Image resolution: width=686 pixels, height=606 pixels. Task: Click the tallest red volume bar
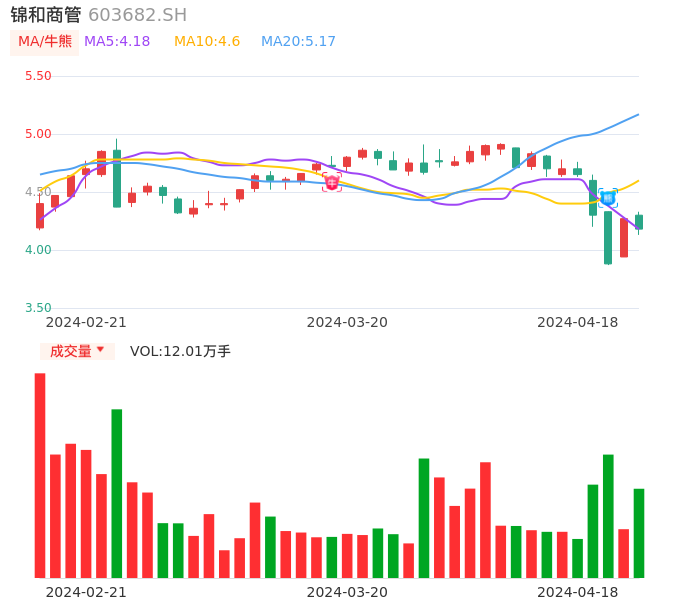[x=40, y=475]
